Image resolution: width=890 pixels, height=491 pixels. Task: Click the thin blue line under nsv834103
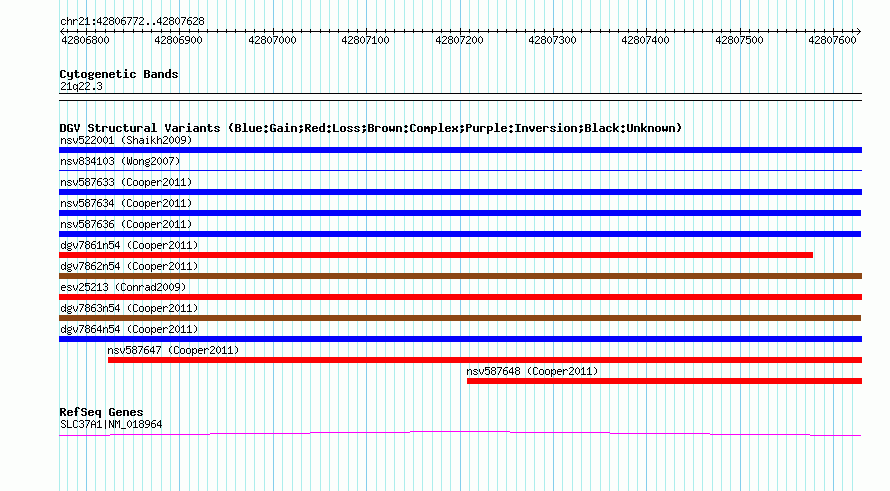(x=460, y=170)
